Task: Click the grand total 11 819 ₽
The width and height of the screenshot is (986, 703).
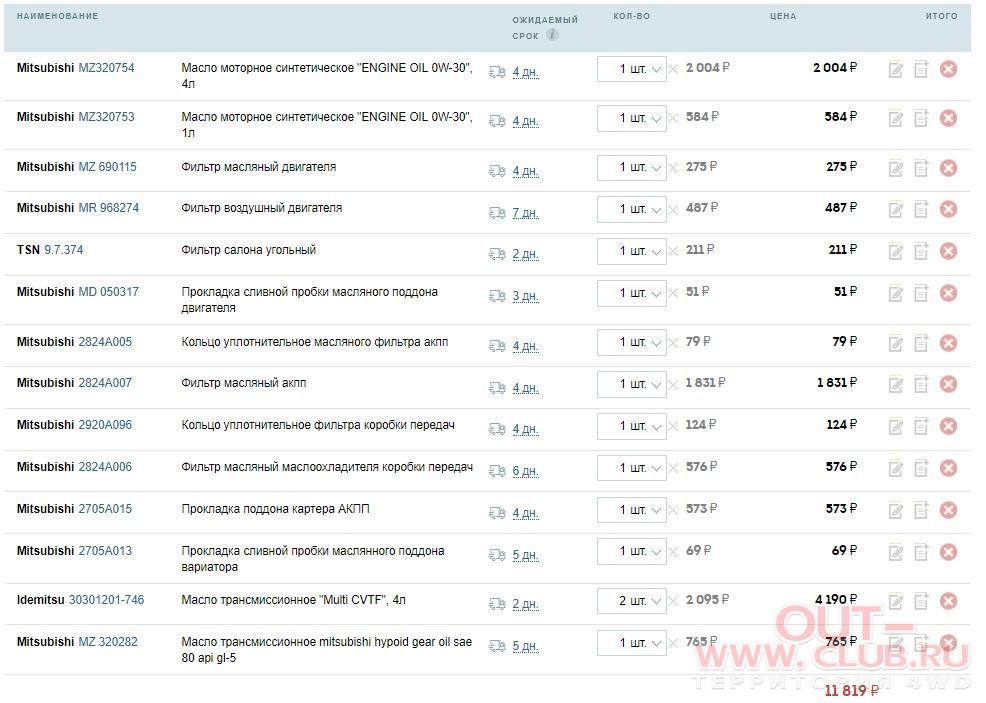Action: click(851, 691)
